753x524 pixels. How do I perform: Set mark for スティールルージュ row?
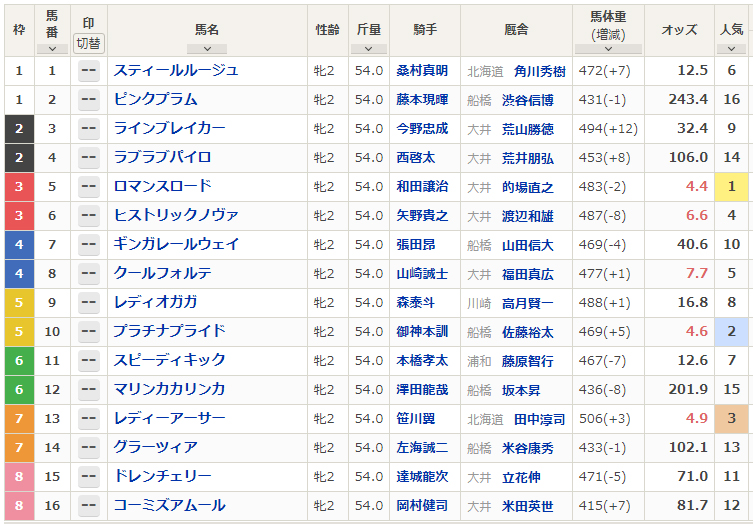(x=89, y=71)
